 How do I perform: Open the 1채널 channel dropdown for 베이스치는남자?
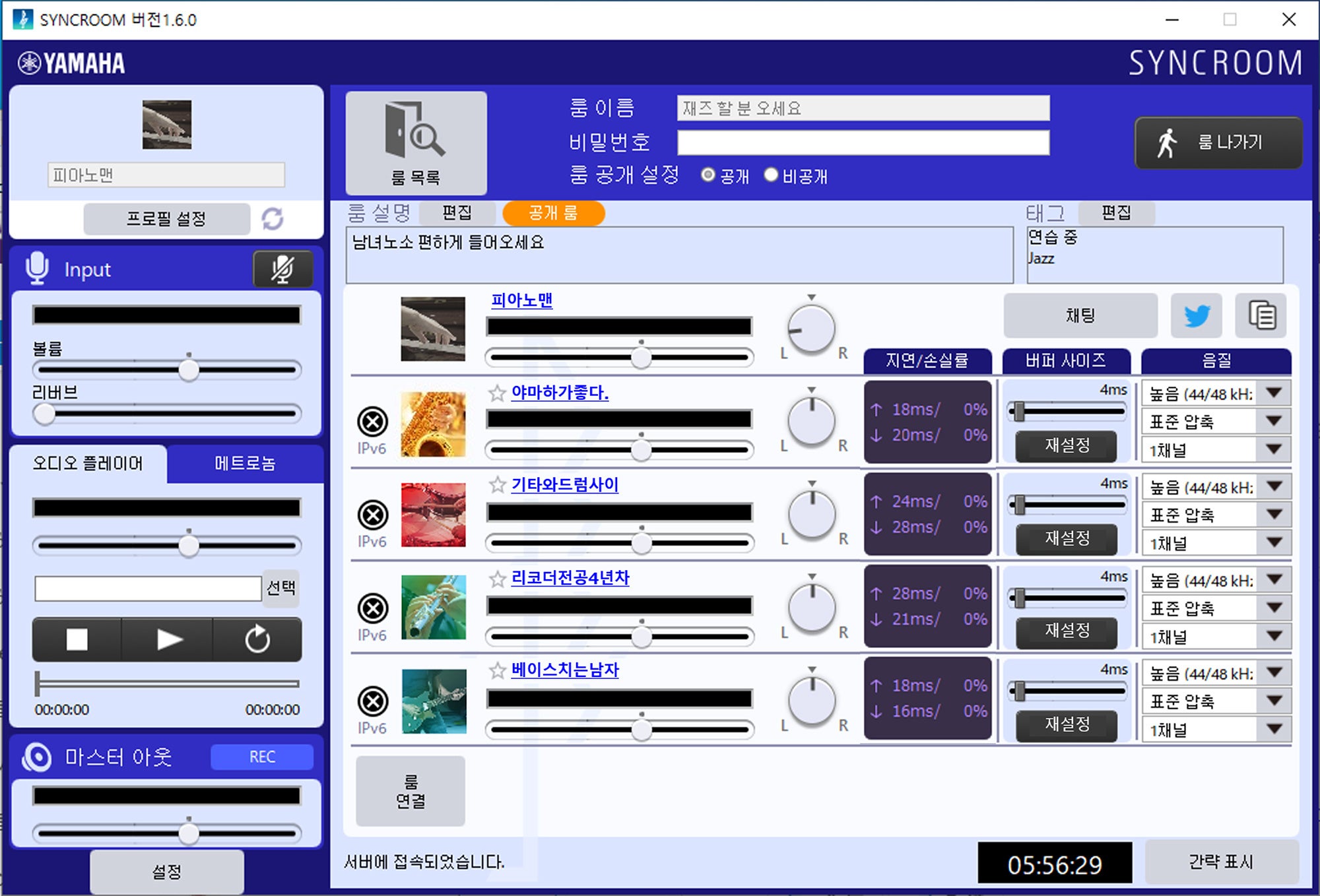[1273, 729]
